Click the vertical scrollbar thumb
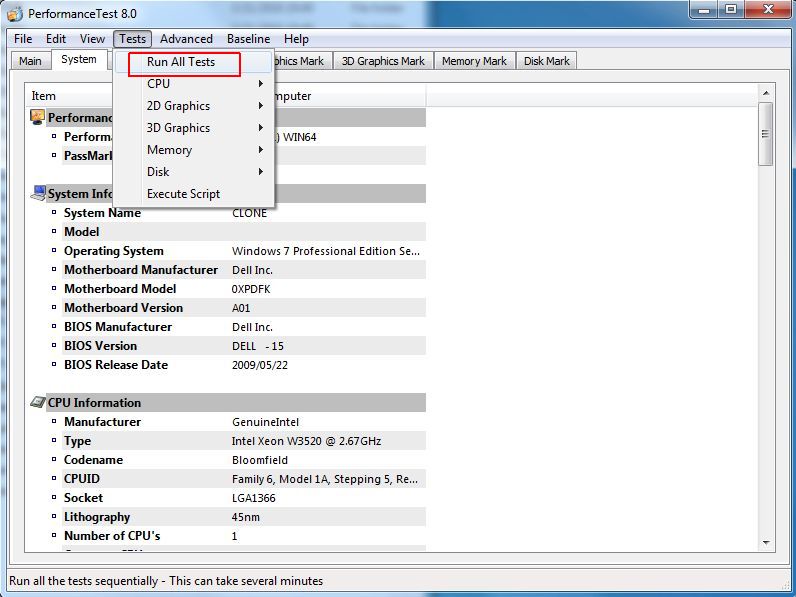Viewport: 796px width, 597px height. click(x=766, y=134)
